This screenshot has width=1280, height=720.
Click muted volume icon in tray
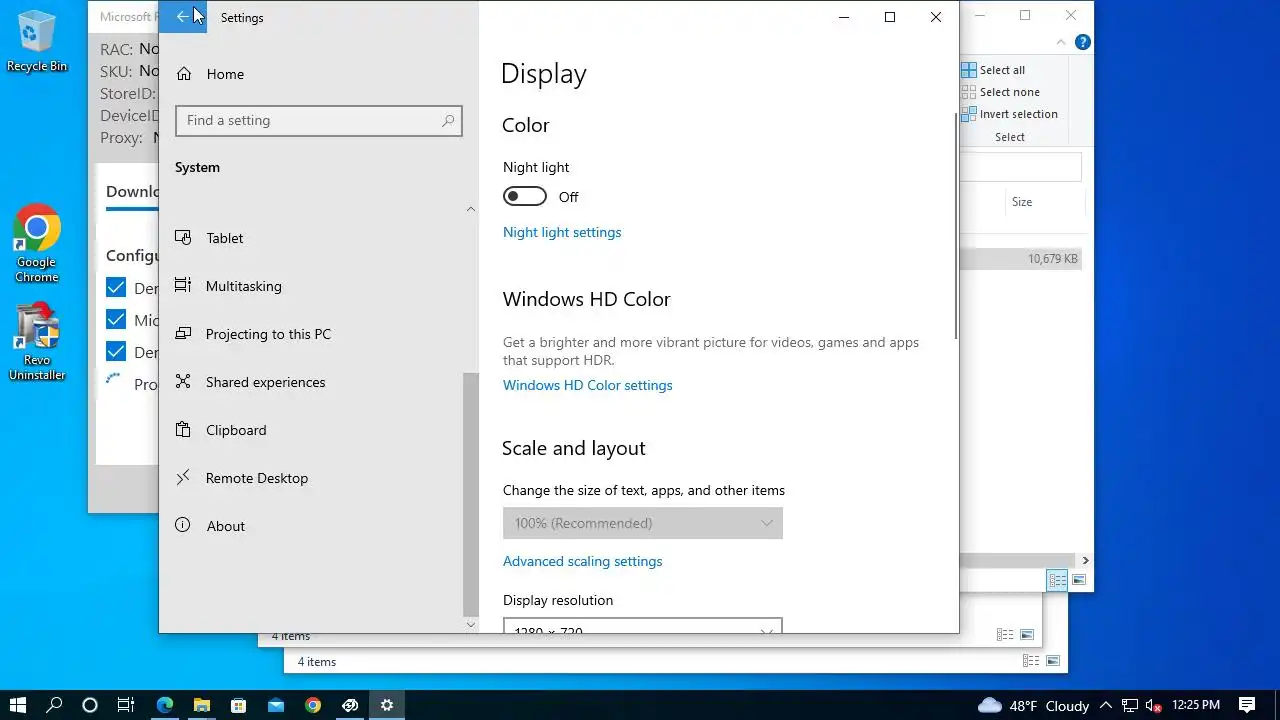click(x=1153, y=705)
